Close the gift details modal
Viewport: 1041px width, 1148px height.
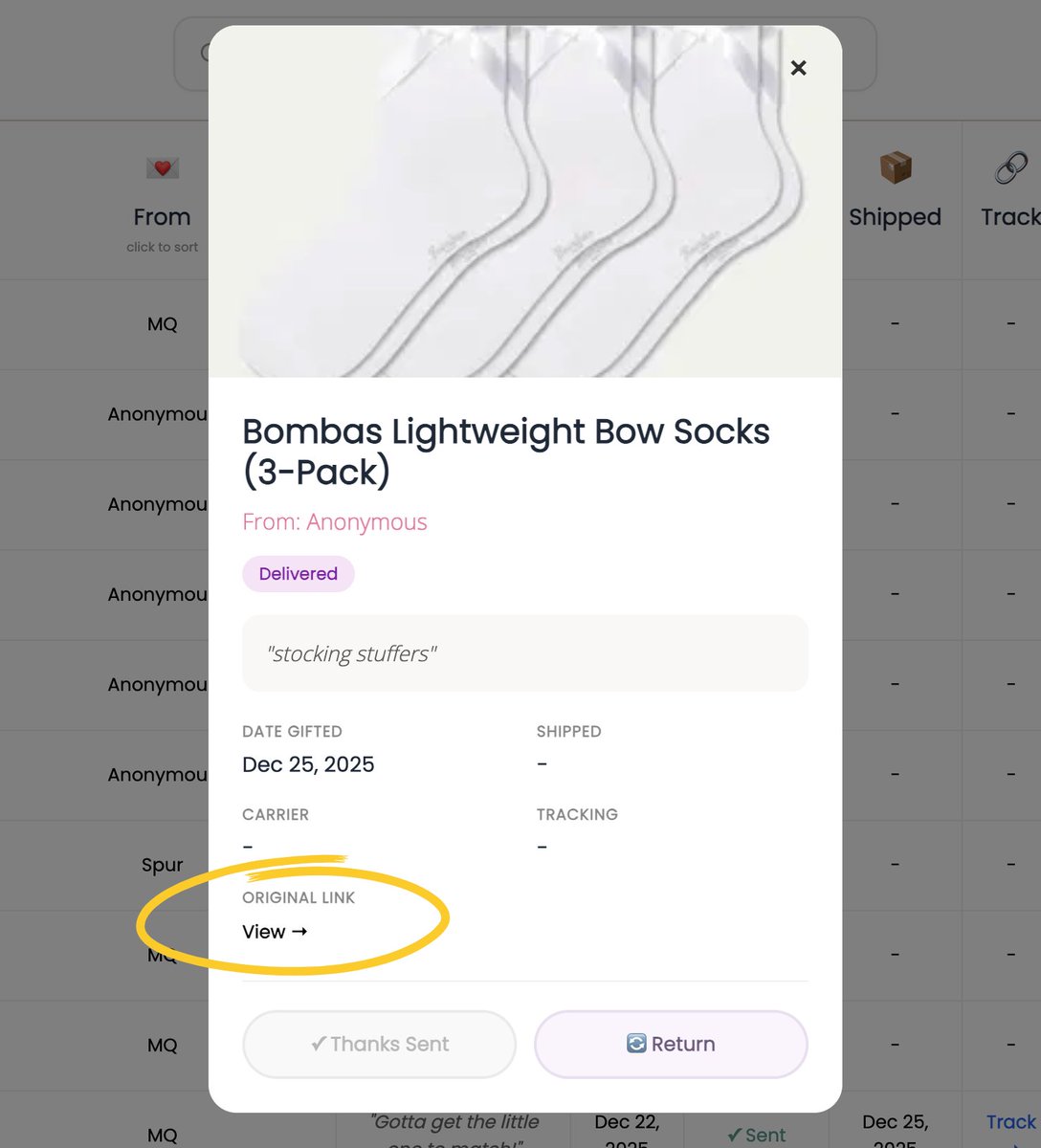point(799,68)
